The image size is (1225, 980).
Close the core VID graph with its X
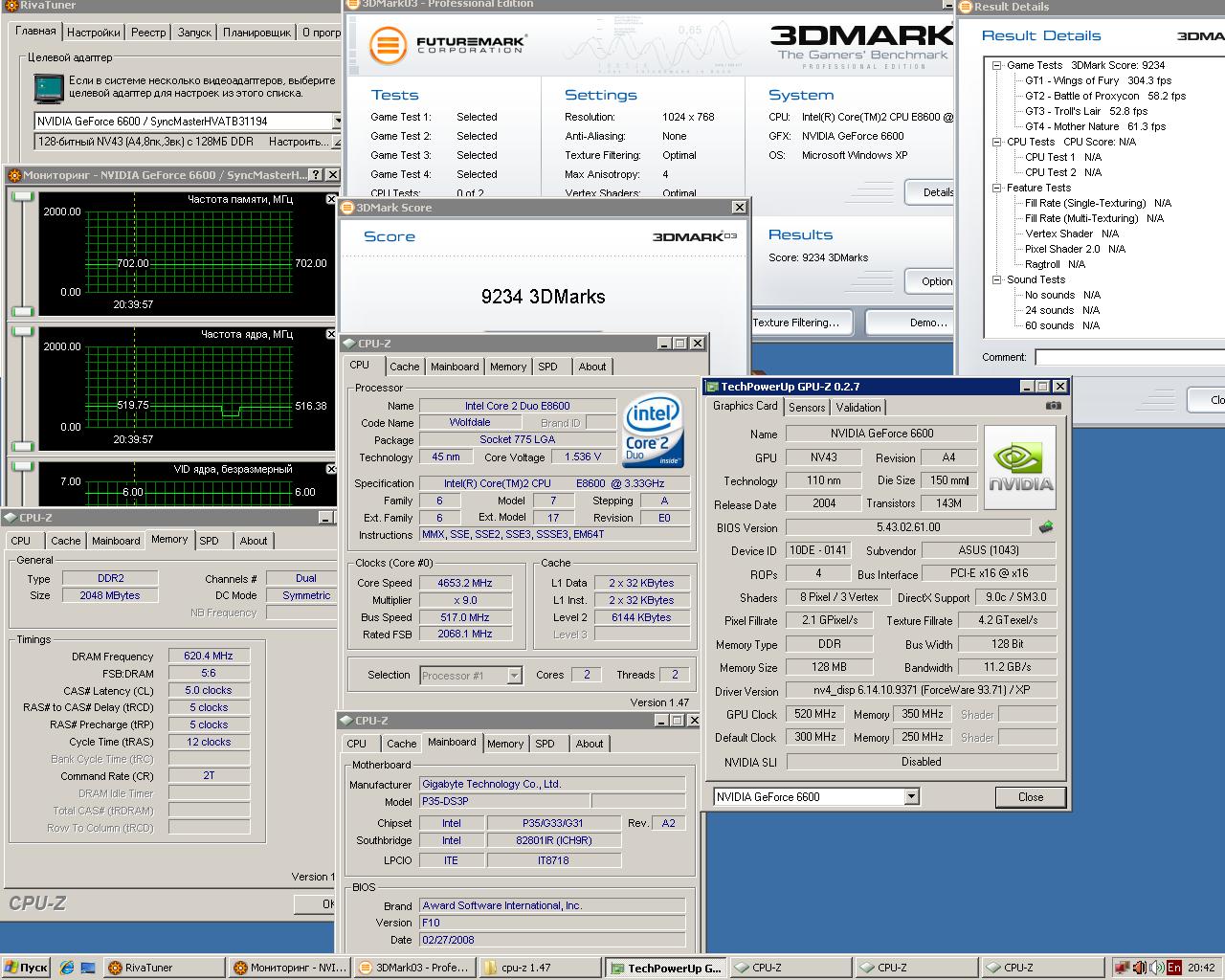[x=331, y=469]
